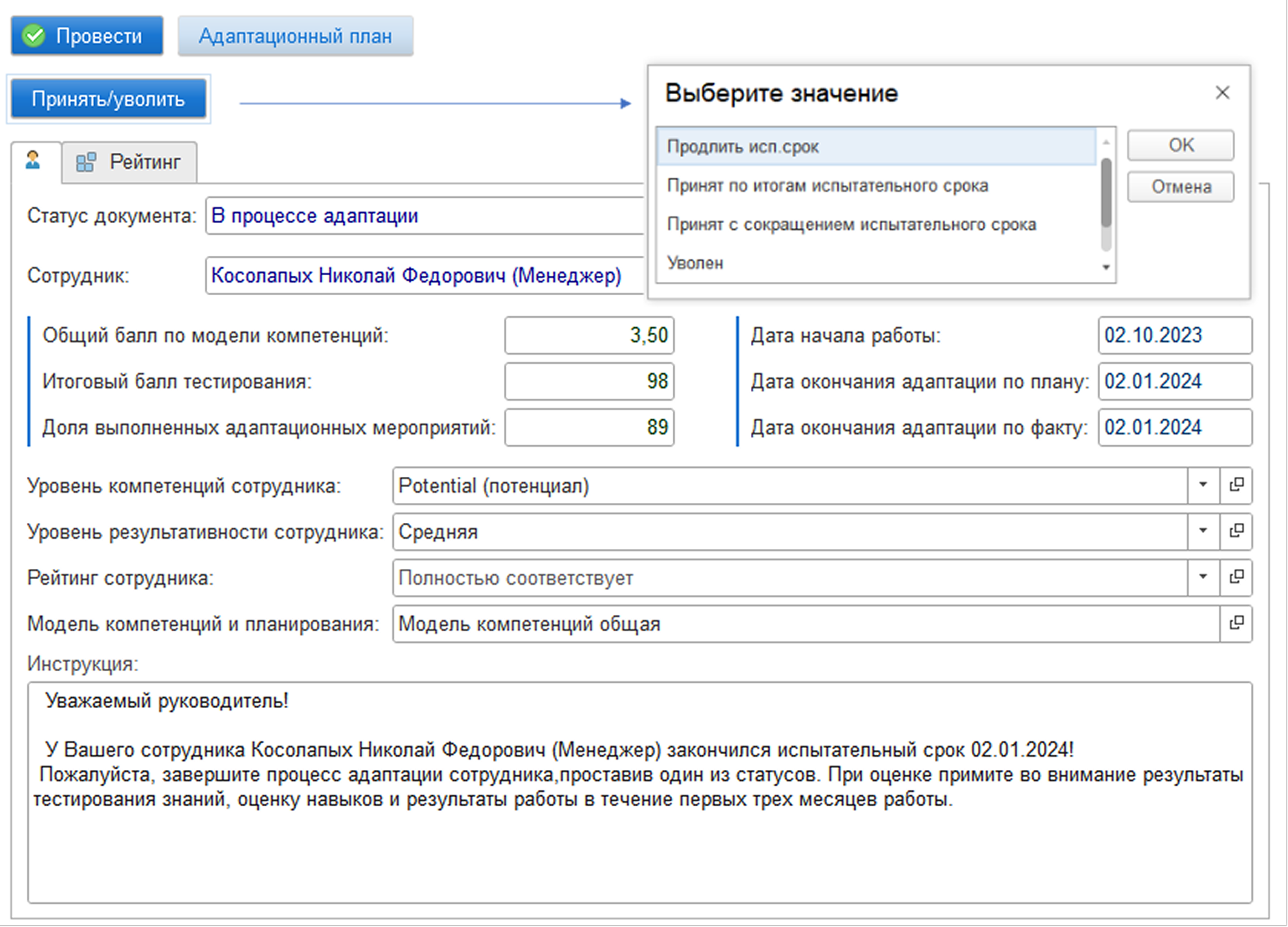This screenshot has width=1288, height=927.
Task: Expand the performance level dropdown
Action: tap(1203, 532)
